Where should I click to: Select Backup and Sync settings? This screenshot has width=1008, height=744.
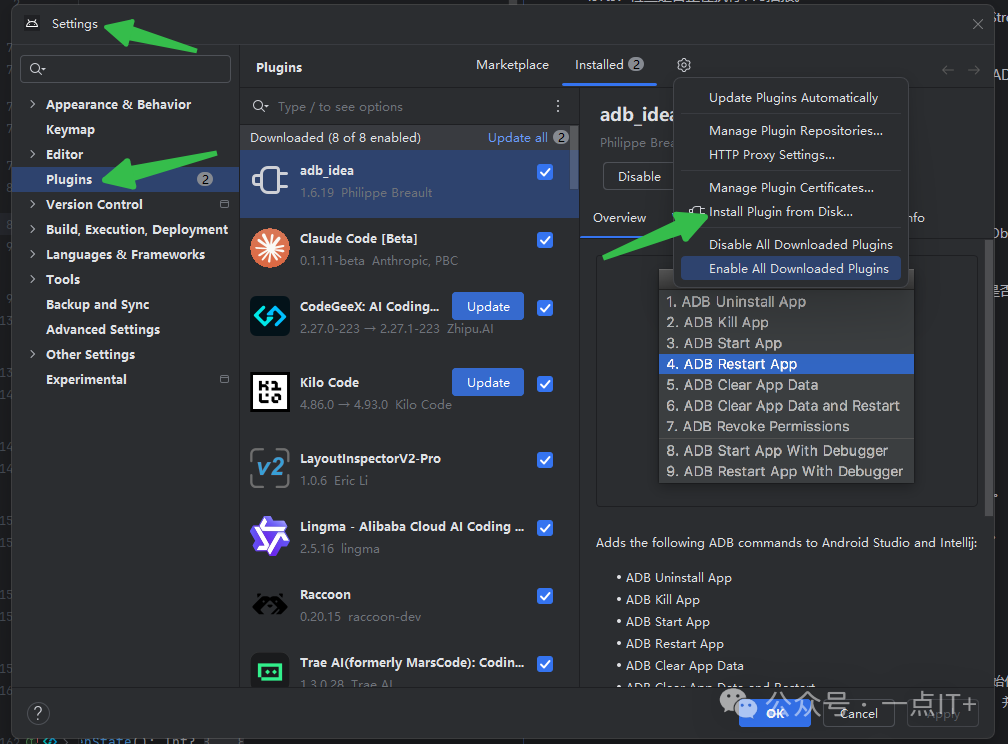[97, 304]
